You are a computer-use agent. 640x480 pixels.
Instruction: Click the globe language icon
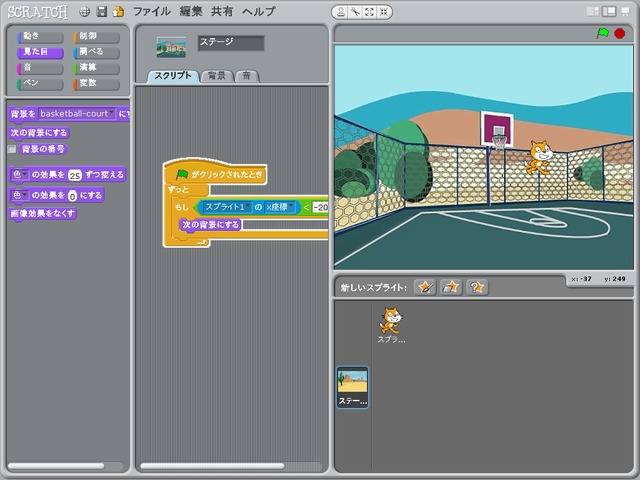(x=84, y=12)
